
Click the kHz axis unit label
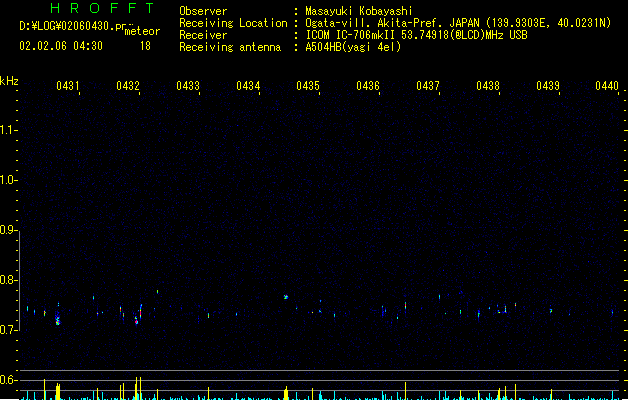tap(9, 81)
